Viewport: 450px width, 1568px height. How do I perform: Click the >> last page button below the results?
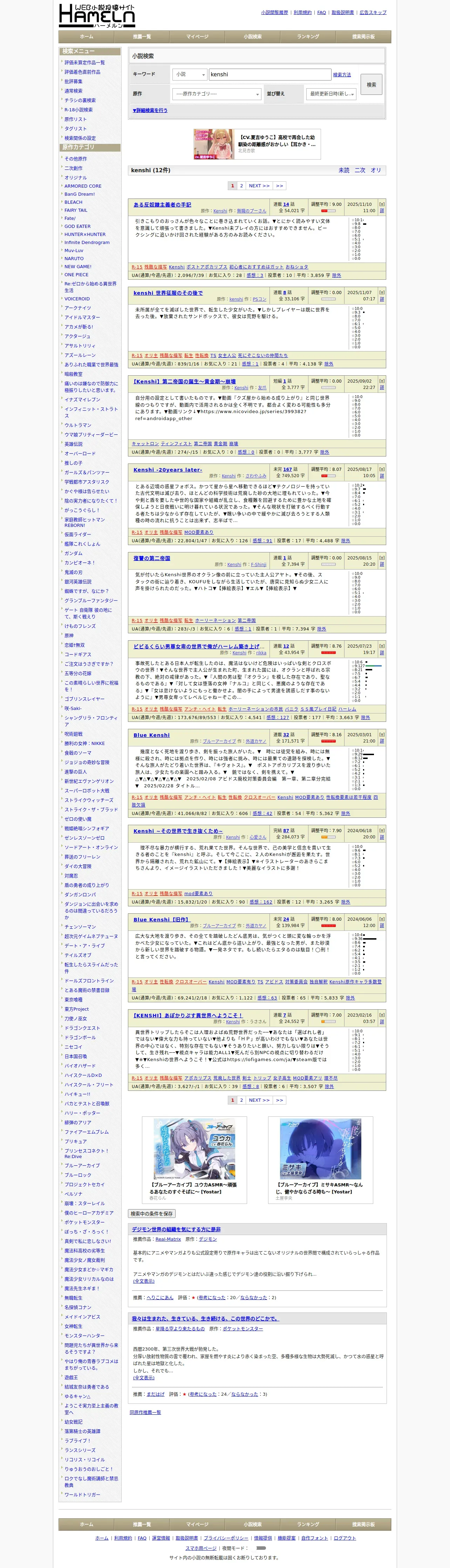point(279,1100)
